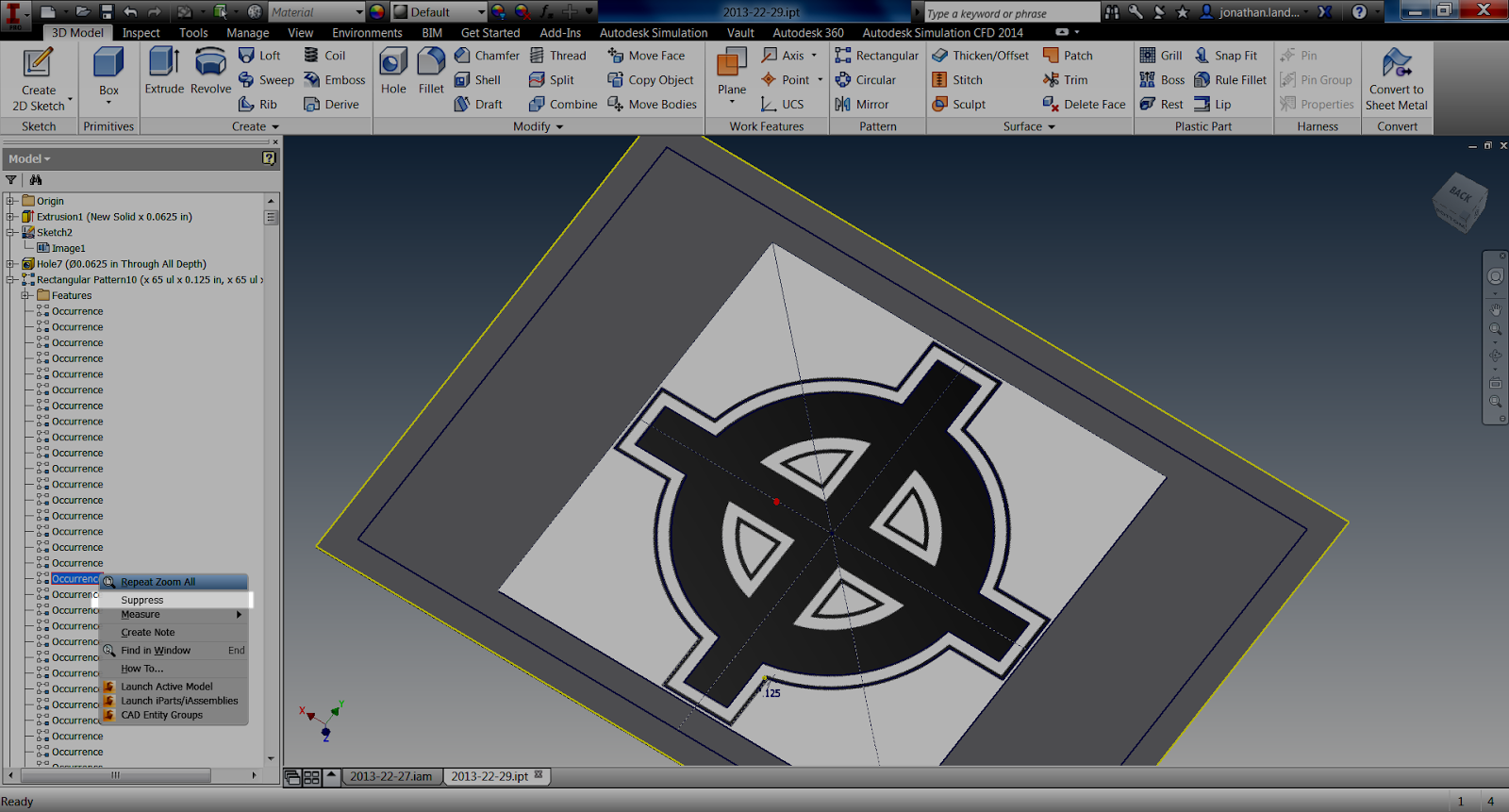Select the Snap Fit tool
This screenshot has height=812, width=1509.
[x=1225, y=56]
